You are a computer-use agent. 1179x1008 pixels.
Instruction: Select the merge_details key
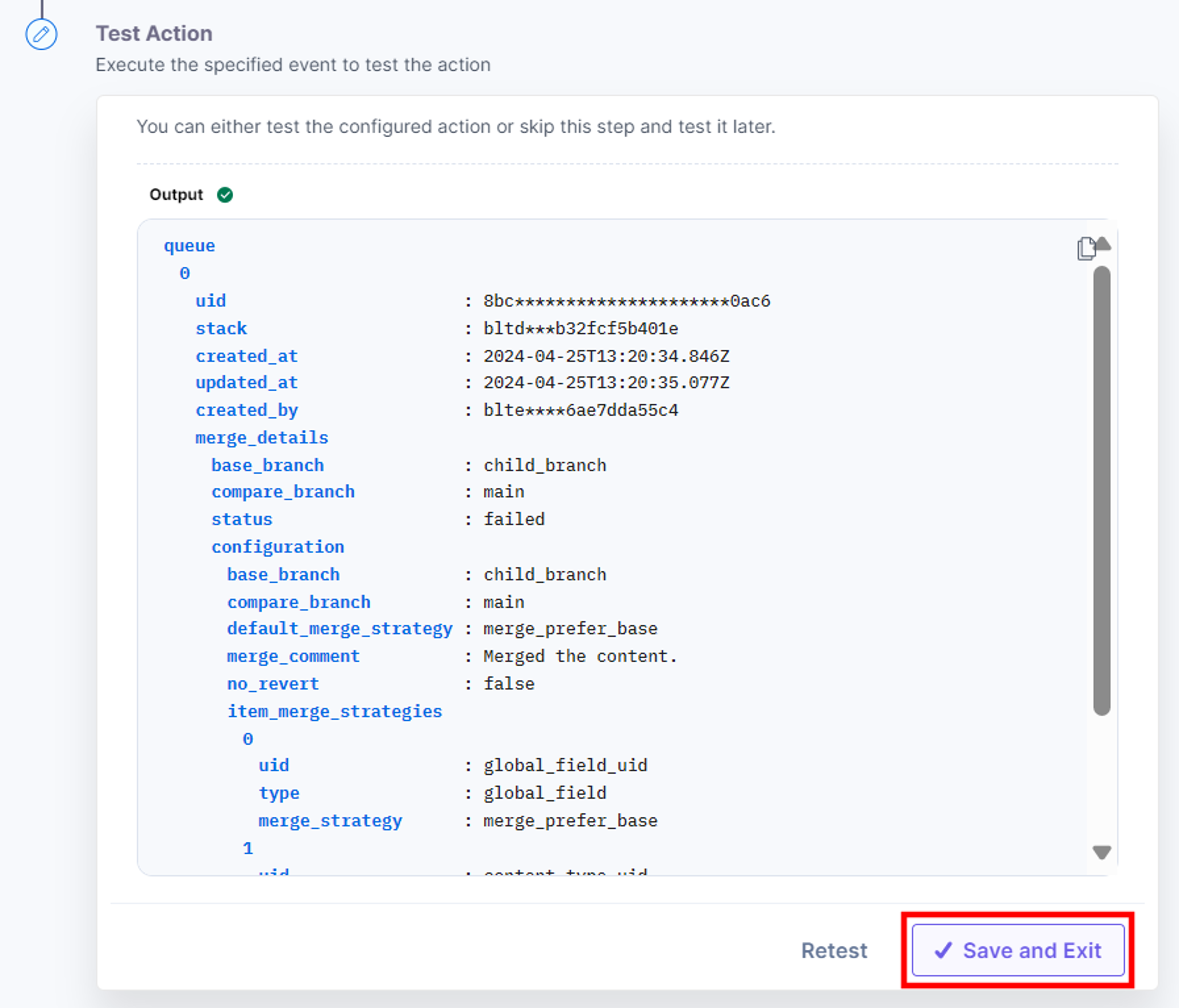(x=262, y=438)
